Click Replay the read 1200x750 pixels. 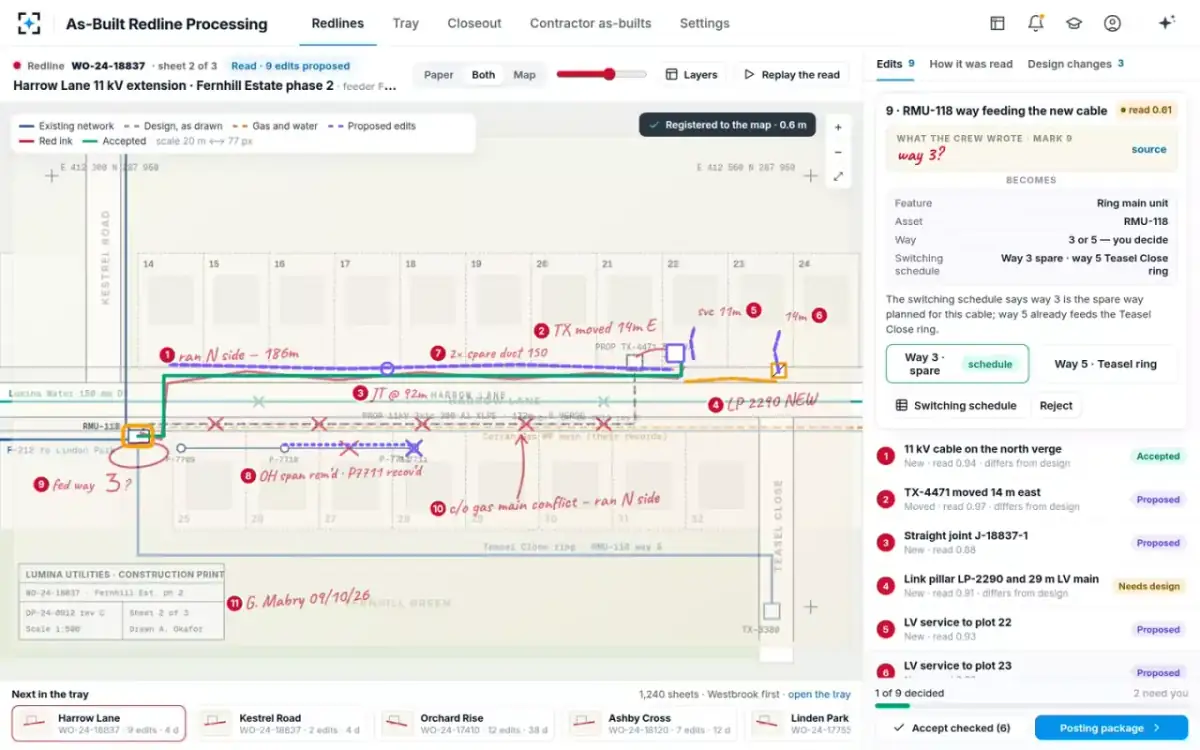tap(791, 75)
